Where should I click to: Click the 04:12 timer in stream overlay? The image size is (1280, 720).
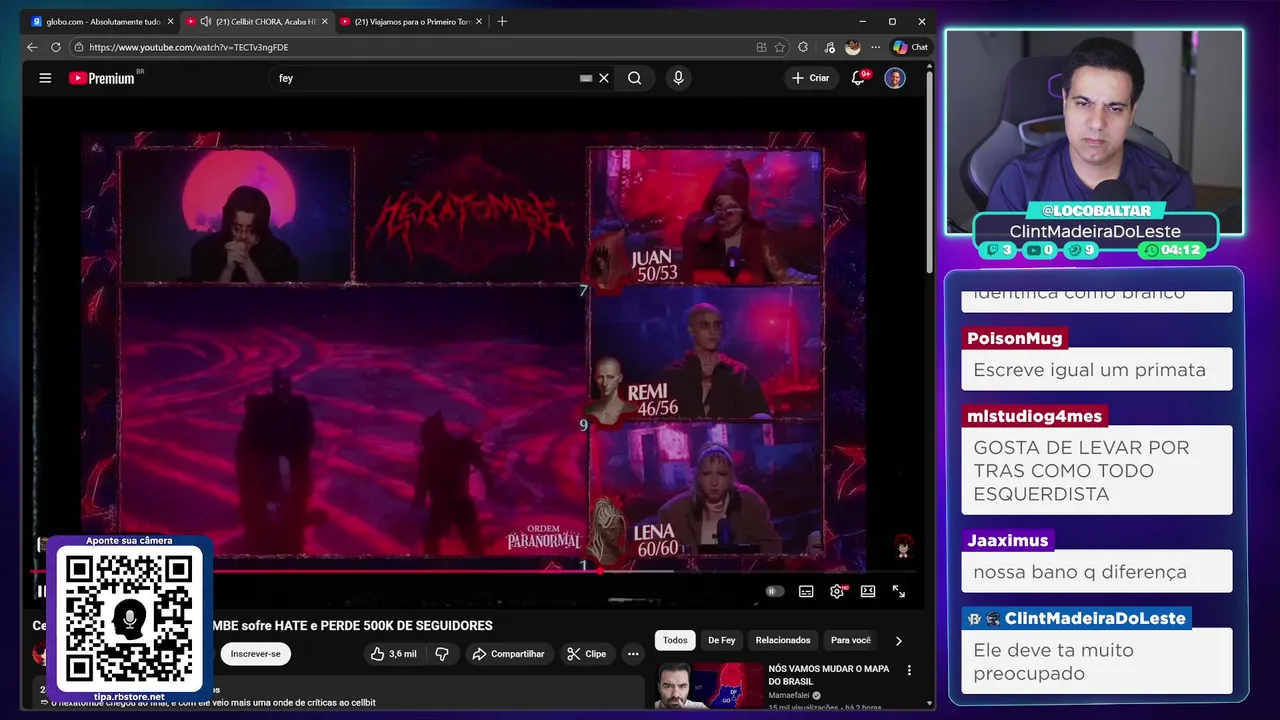(x=1174, y=250)
